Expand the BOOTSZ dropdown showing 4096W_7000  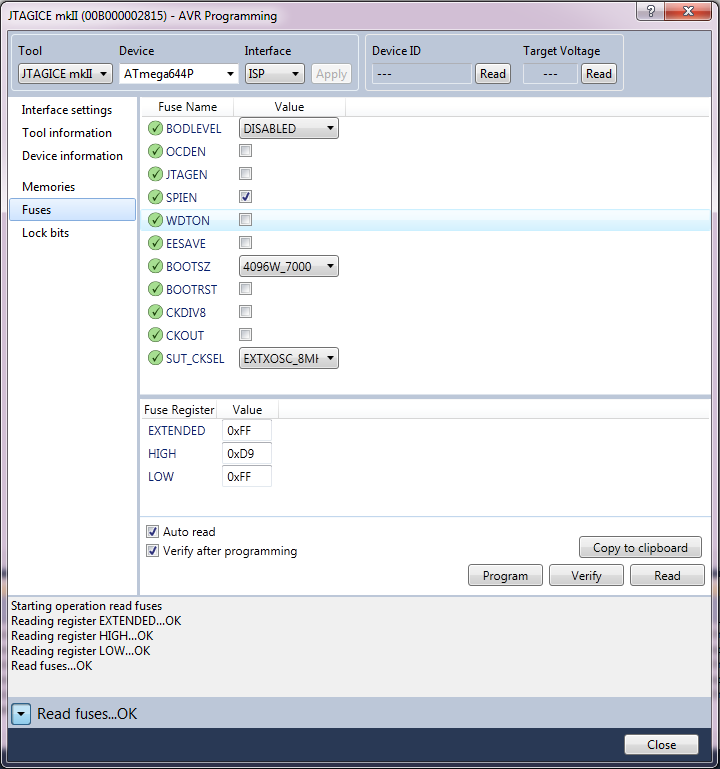point(288,266)
